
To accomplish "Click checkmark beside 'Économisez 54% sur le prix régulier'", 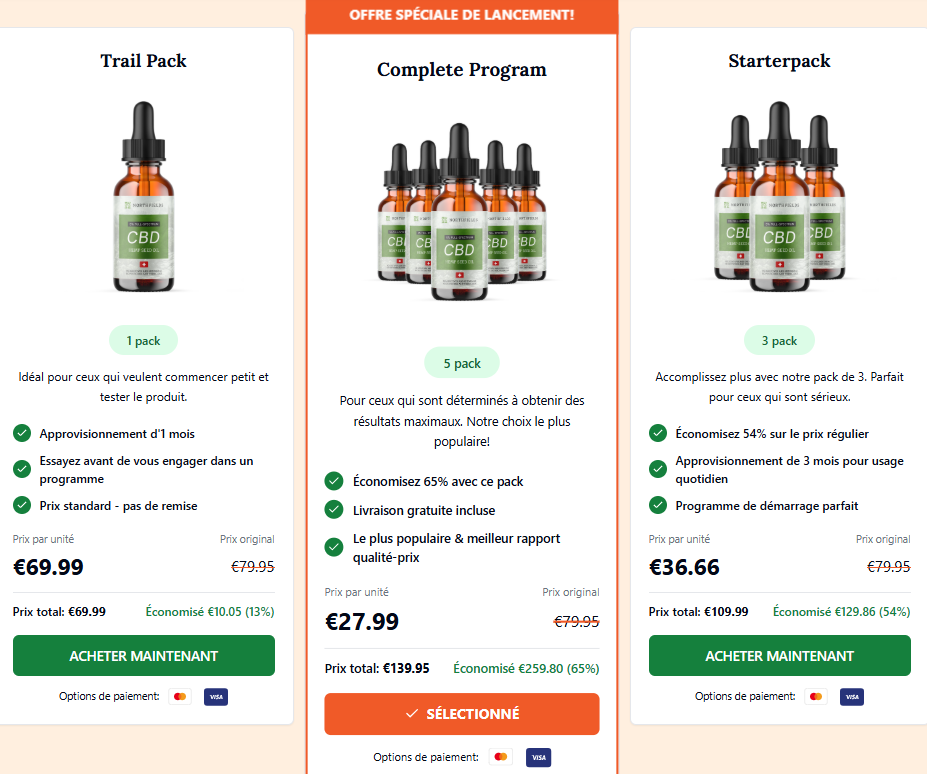I will click(x=658, y=433).
